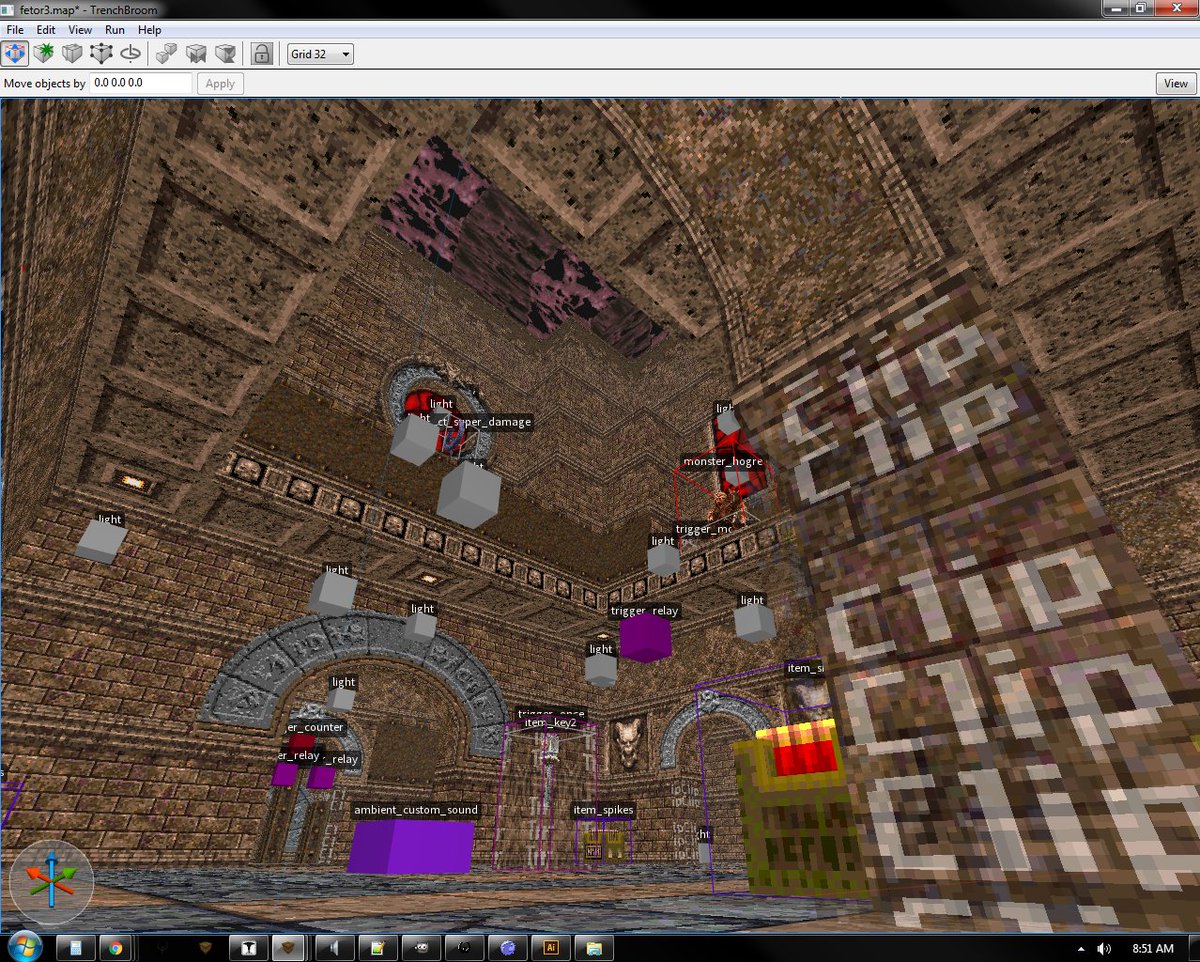This screenshot has height=962, width=1200.
Task: Activate the Clip tool in toolbar
Action: pos(72,53)
